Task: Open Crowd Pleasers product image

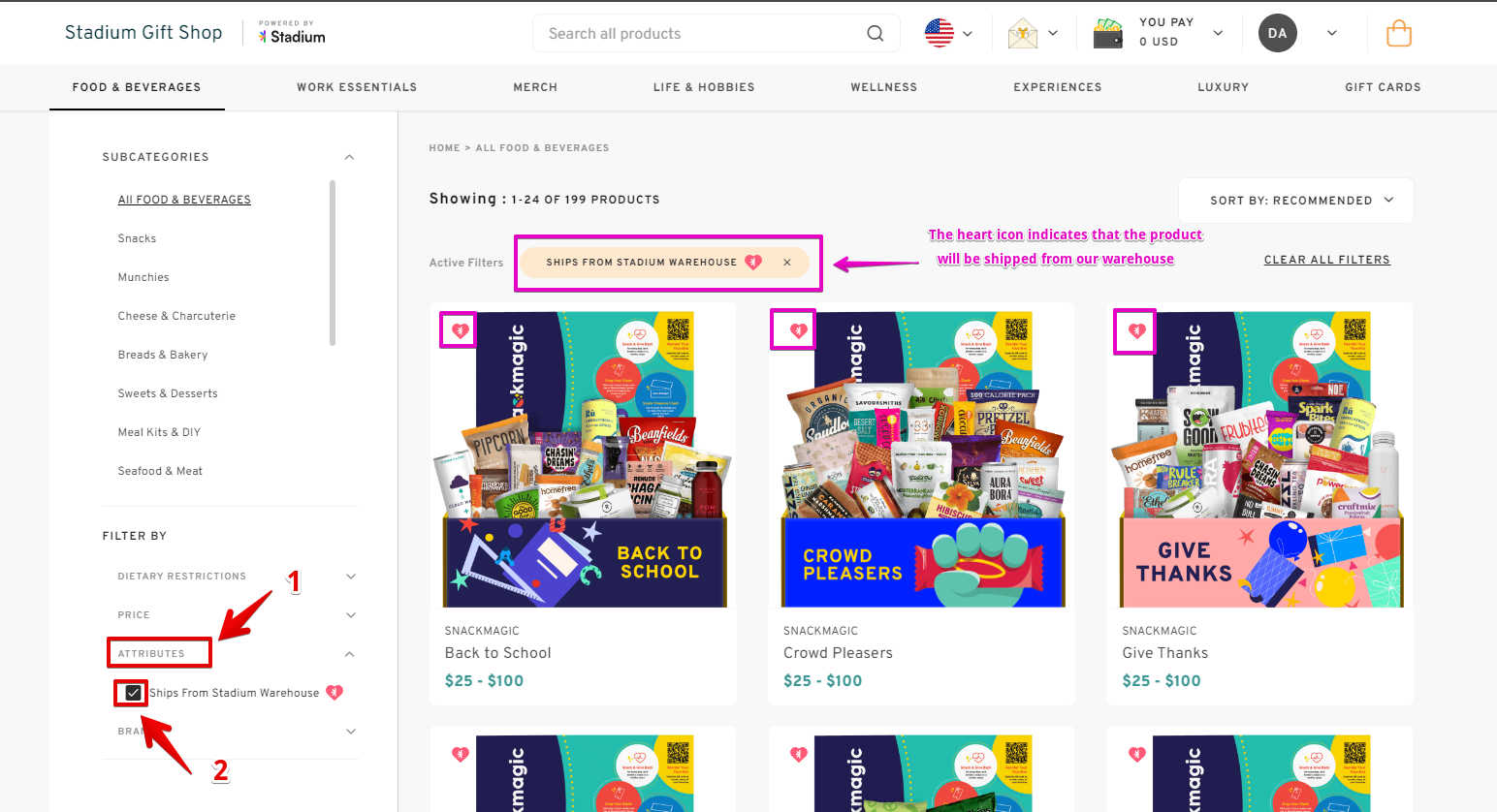Action: click(922, 459)
